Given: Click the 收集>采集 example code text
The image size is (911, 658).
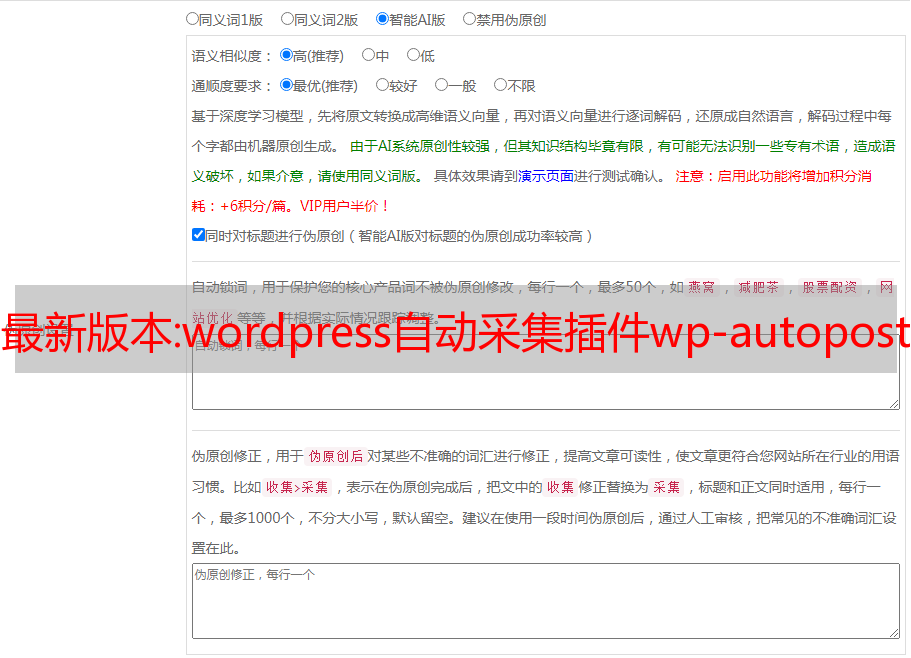Looking at the screenshot, I should 297,487.
